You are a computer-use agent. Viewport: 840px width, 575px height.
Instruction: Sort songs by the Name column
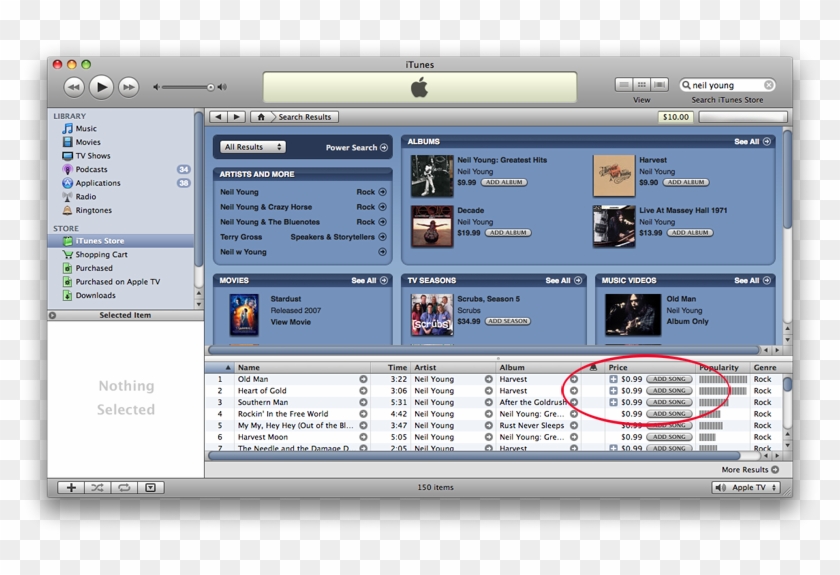303,368
